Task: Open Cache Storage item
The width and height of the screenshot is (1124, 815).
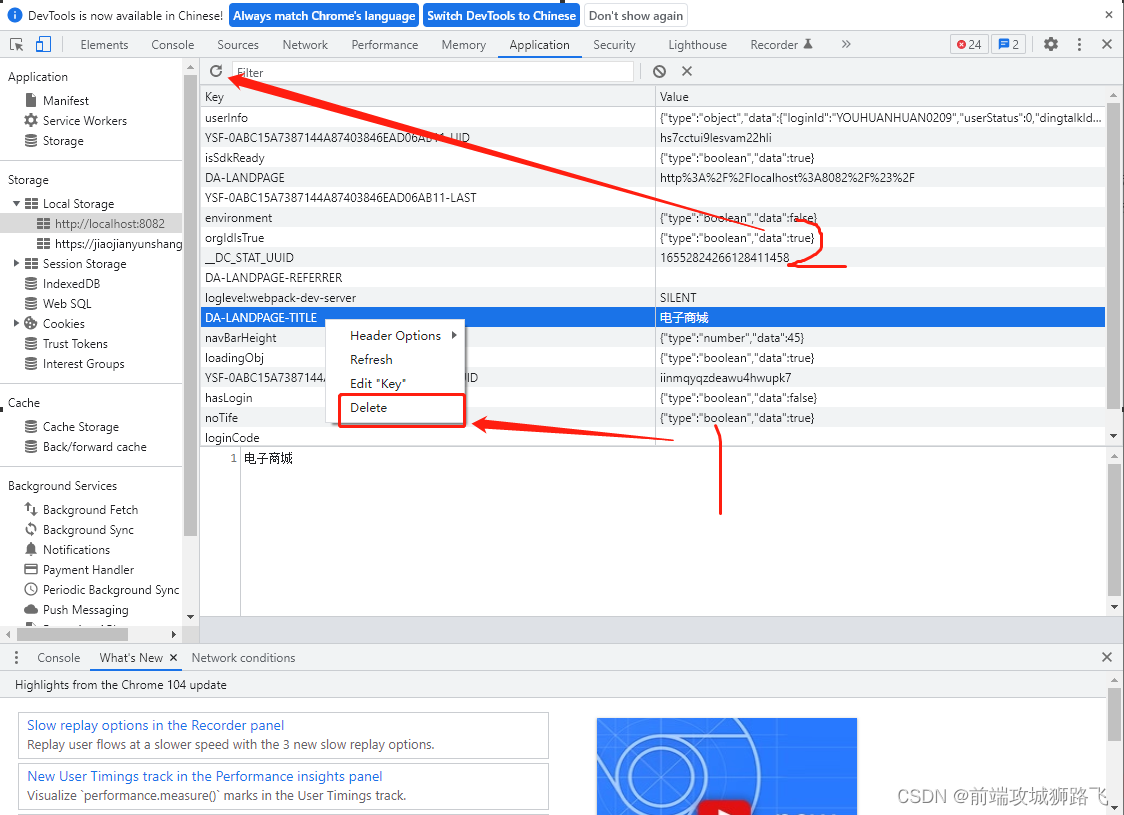Action: [80, 426]
